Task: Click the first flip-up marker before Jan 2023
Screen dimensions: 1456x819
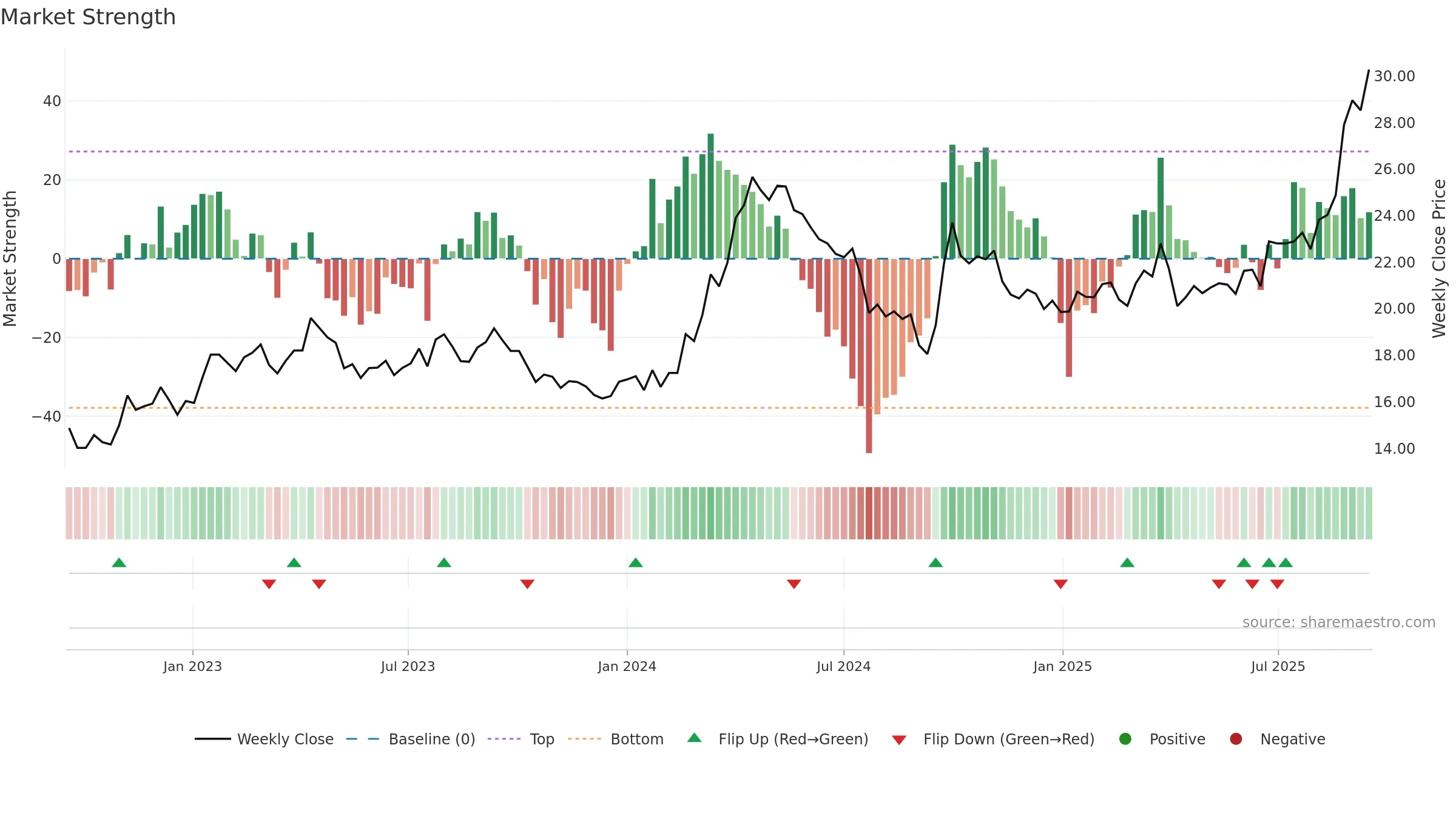Action: (x=119, y=562)
